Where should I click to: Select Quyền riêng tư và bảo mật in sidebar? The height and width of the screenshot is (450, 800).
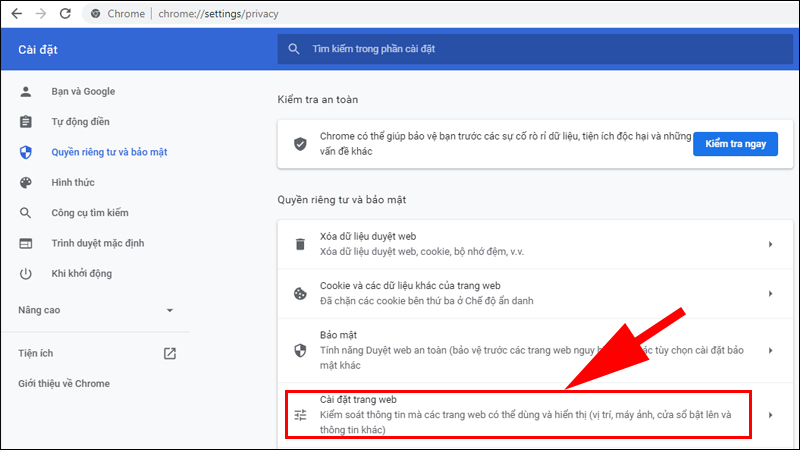108,153
